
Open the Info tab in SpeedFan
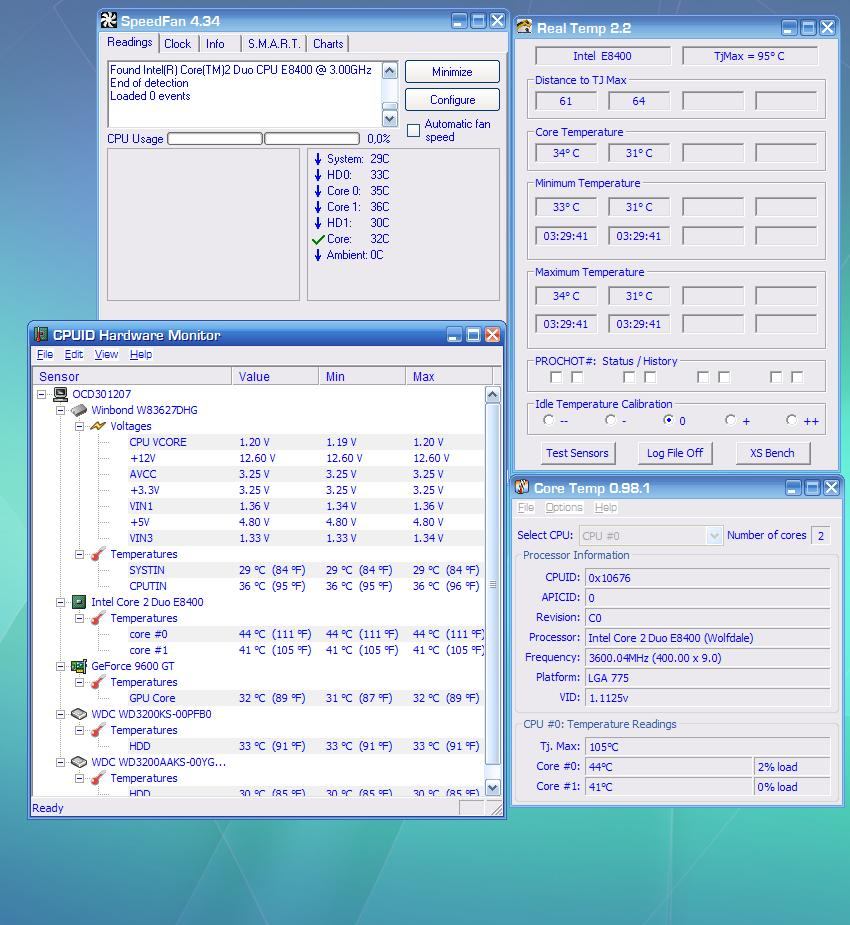215,44
